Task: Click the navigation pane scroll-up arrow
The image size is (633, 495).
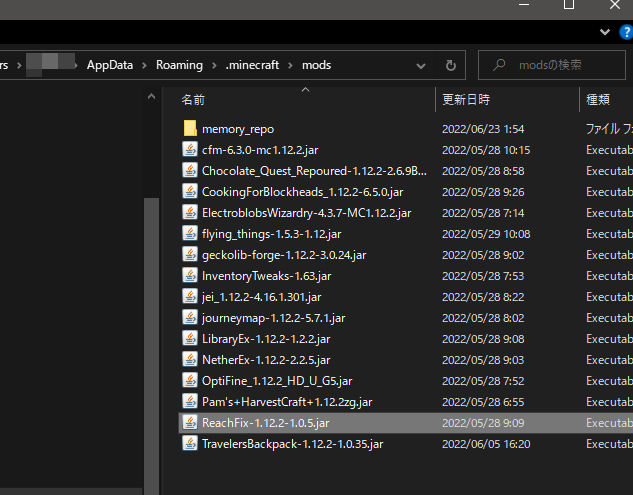Action: pos(151,96)
